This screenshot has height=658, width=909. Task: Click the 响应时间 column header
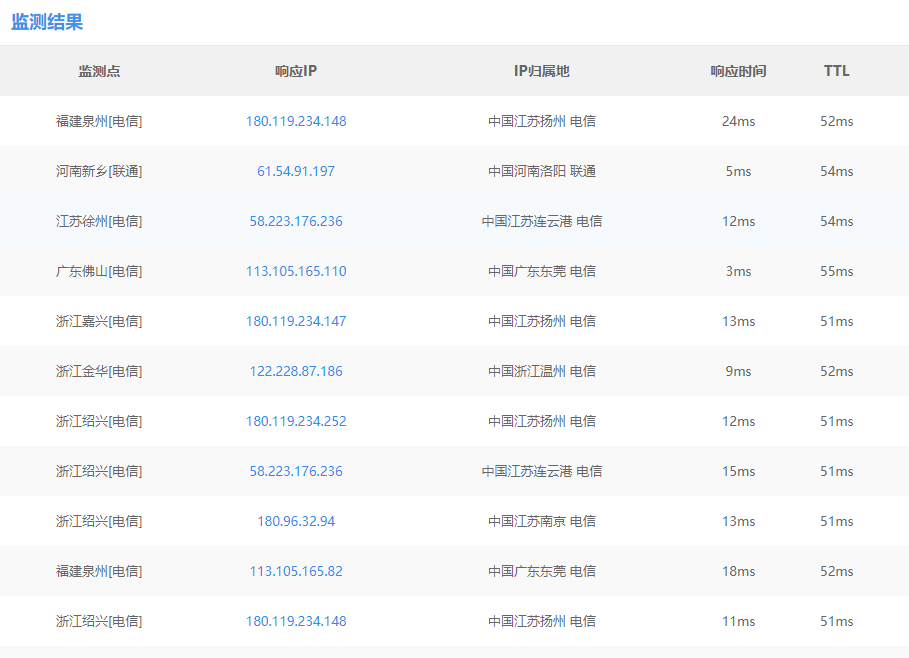coord(738,71)
